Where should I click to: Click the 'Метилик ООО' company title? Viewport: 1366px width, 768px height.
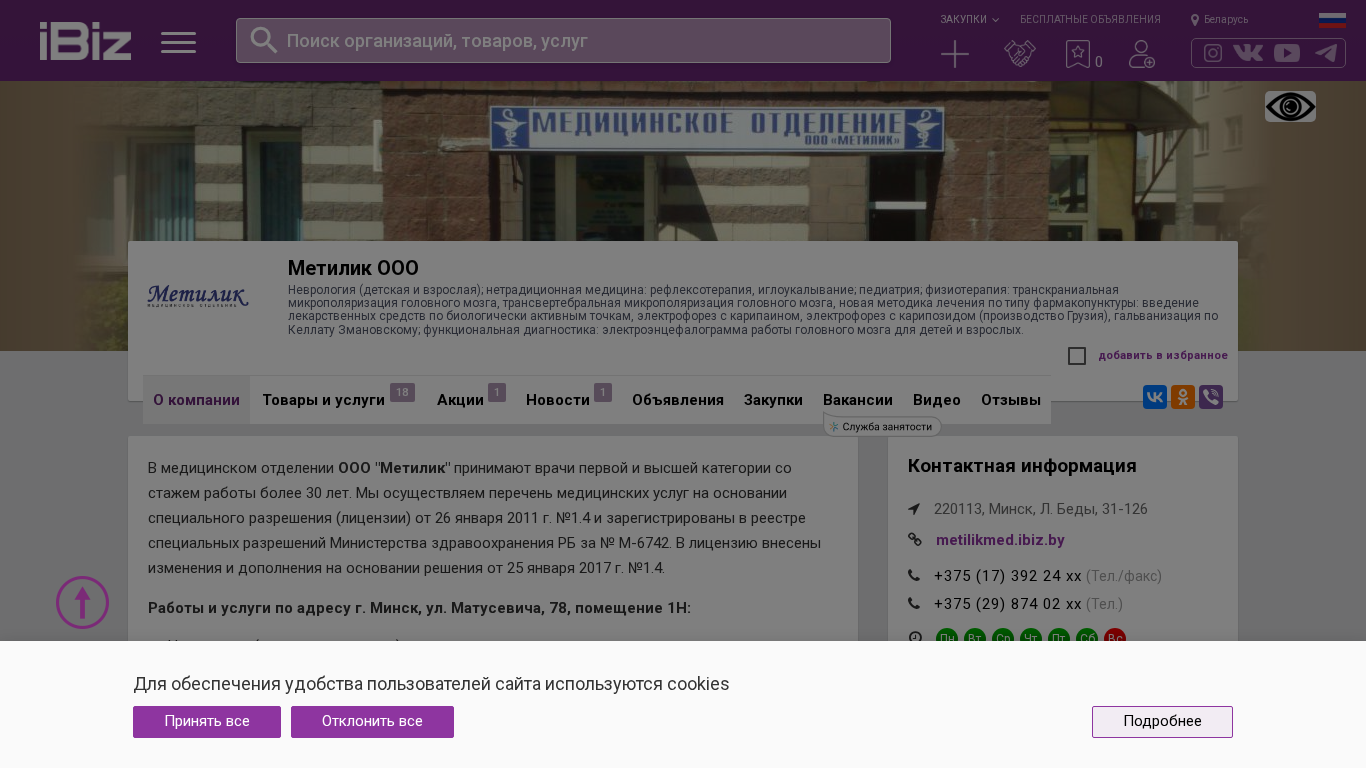pos(353,268)
